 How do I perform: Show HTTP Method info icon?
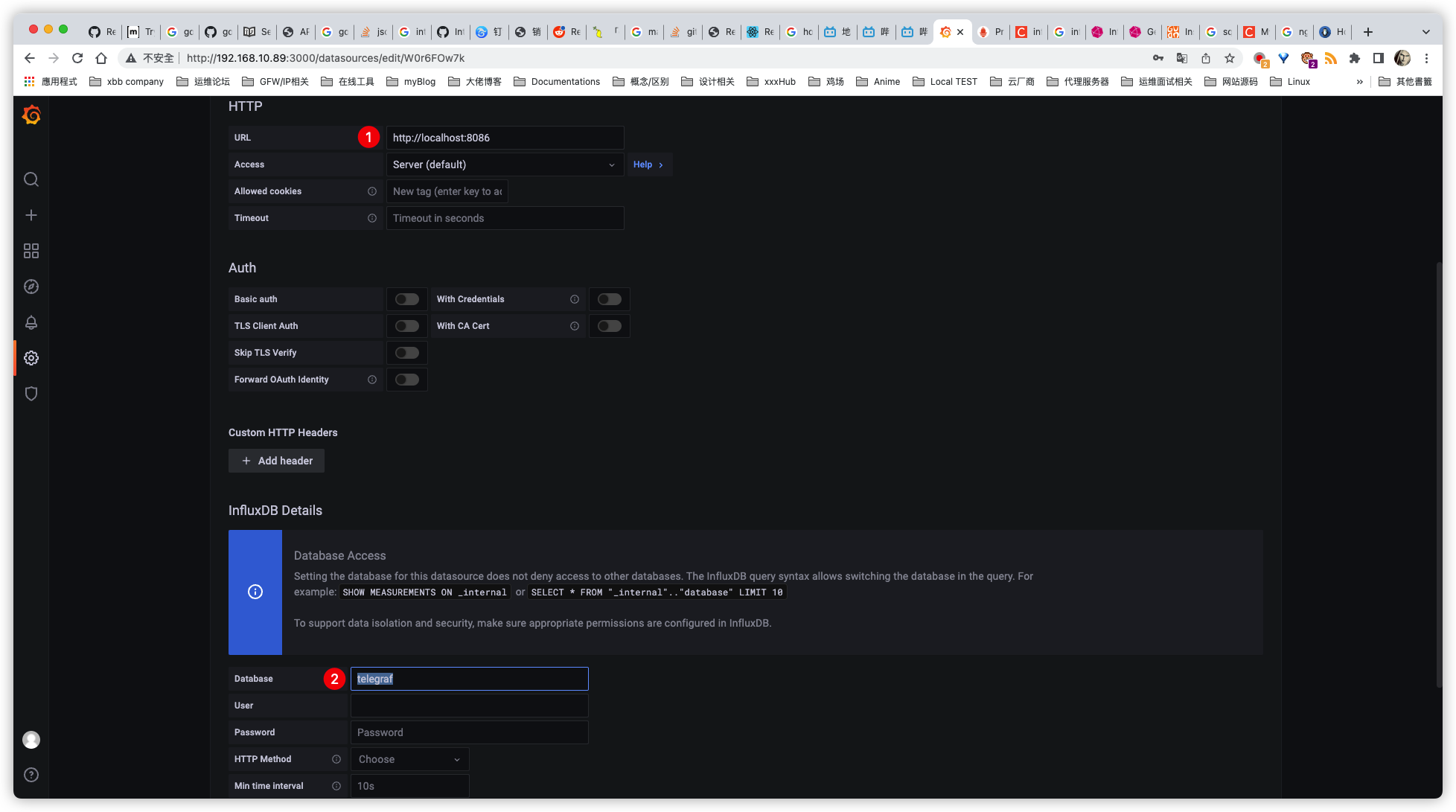[336, 759]
